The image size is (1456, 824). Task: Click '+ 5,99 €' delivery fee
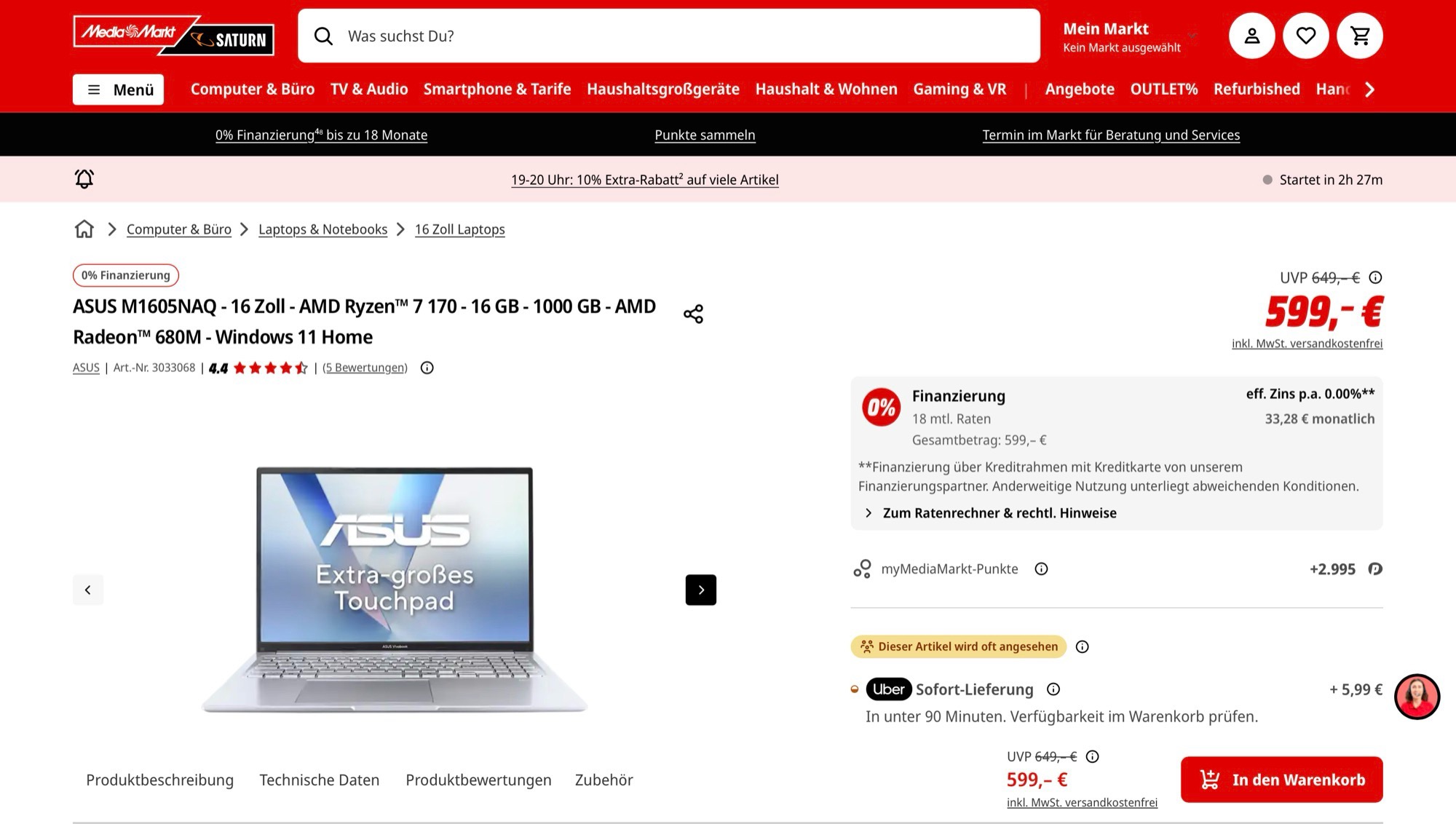[1356, 689]
